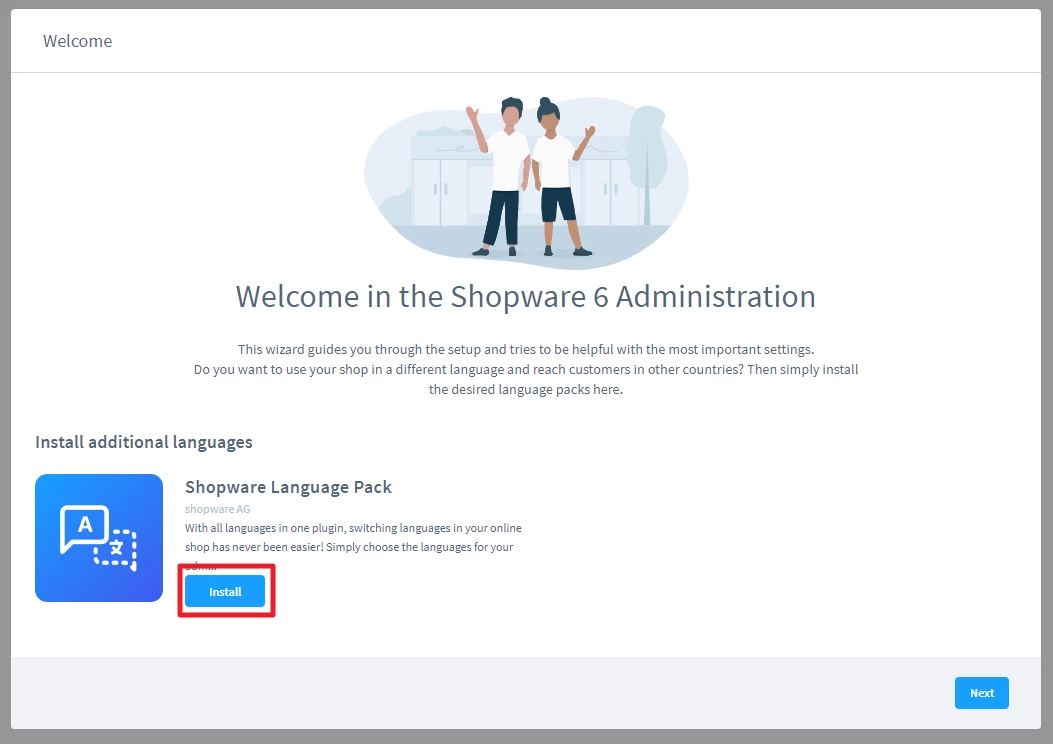The image size is (1053, 744).
Task: Click the Welcome title in modal header
Action: coord(77,41)
